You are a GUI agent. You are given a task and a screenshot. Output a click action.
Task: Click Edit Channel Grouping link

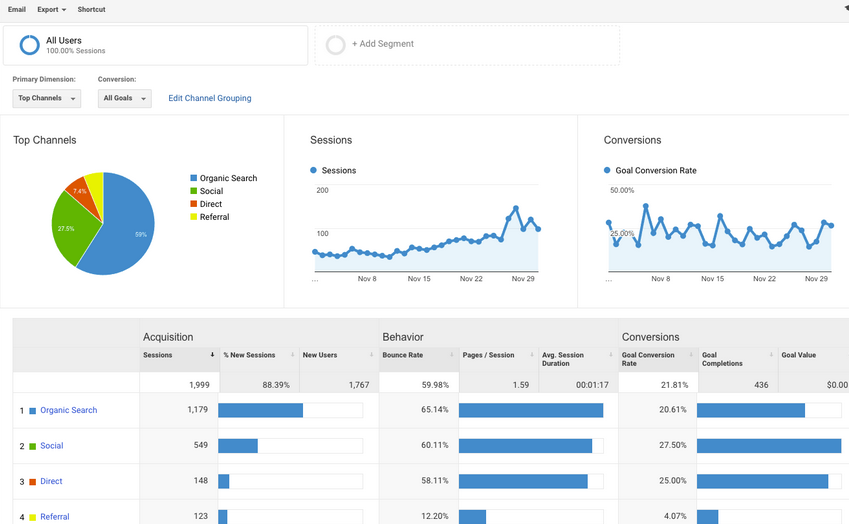tap(210, 98)
